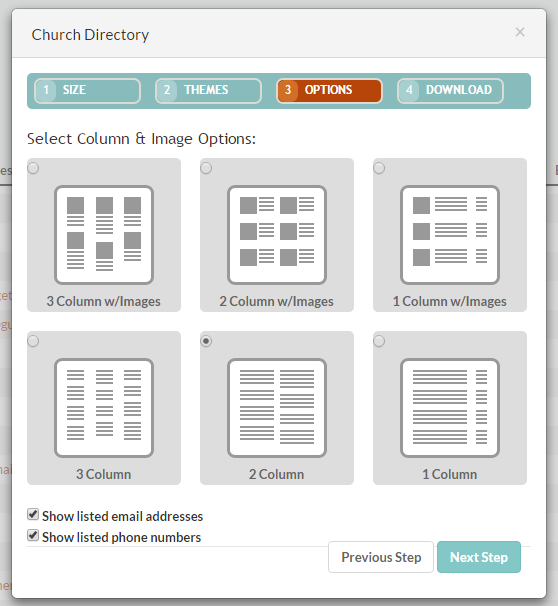Close the Church Directory dialog
Screen dimensions: 558x606
click(520, 32)
